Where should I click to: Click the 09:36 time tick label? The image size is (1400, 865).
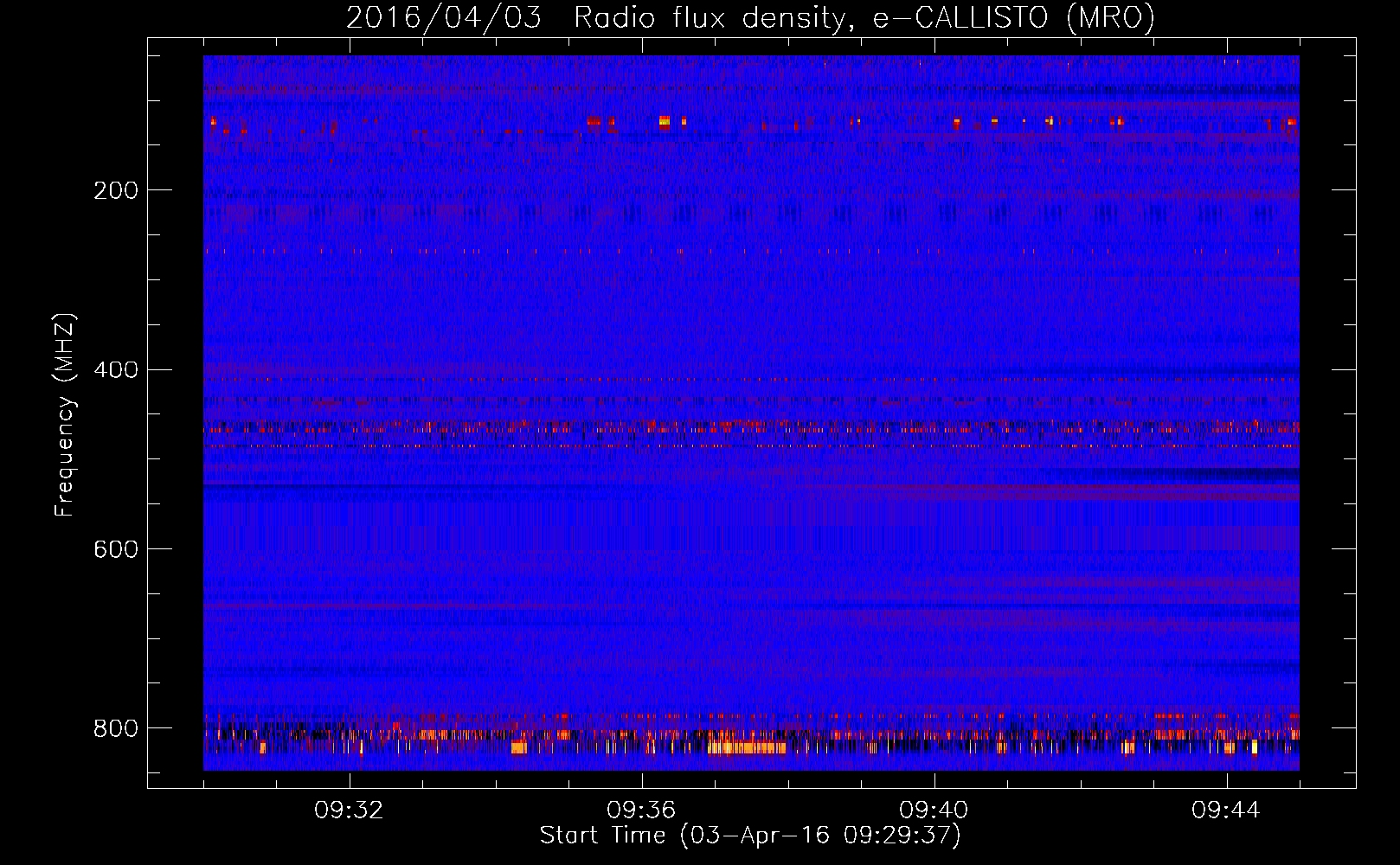tap(641, 810)
